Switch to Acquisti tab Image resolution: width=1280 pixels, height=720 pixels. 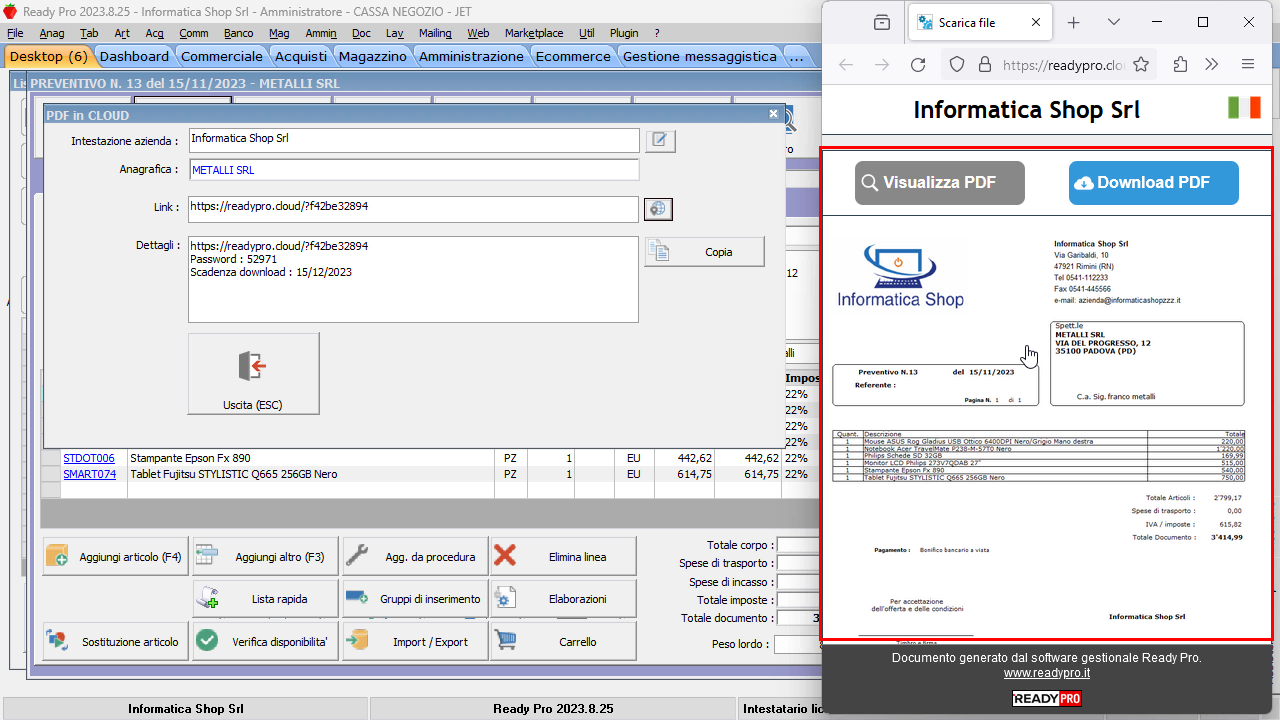click(301, 57)
